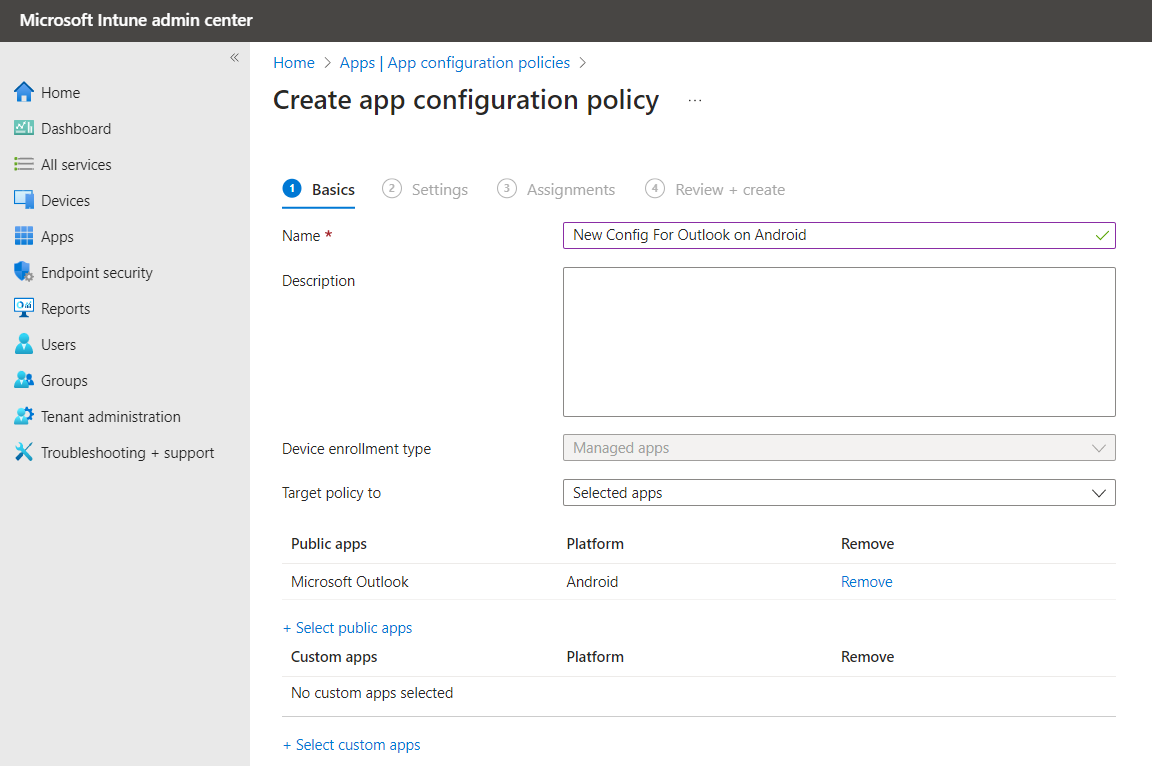The image size is (1152, 766).
Task: Open the Users section
Action: [x=60, y=344]
